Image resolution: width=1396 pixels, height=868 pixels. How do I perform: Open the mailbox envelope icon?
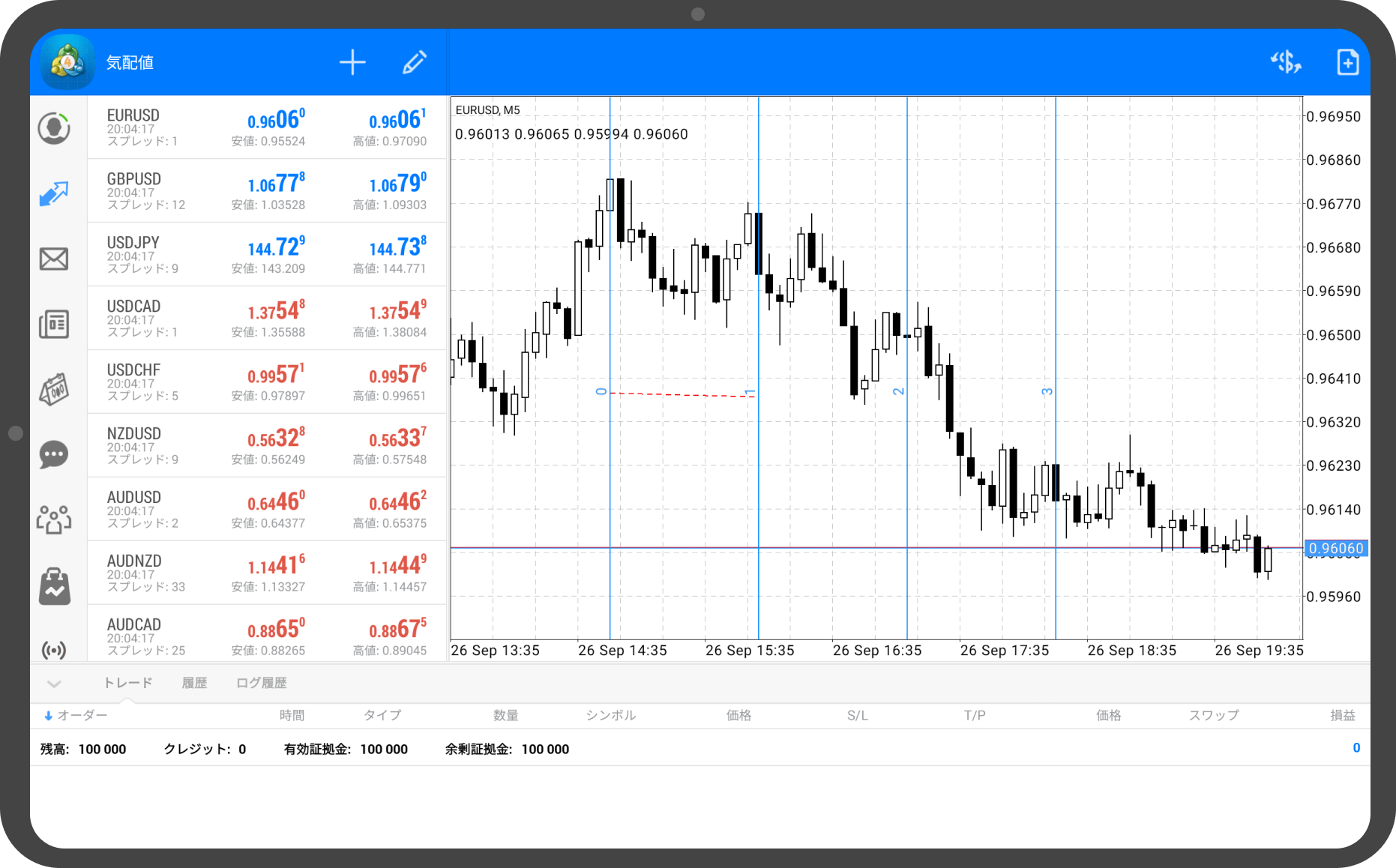[x=54, y=259]
